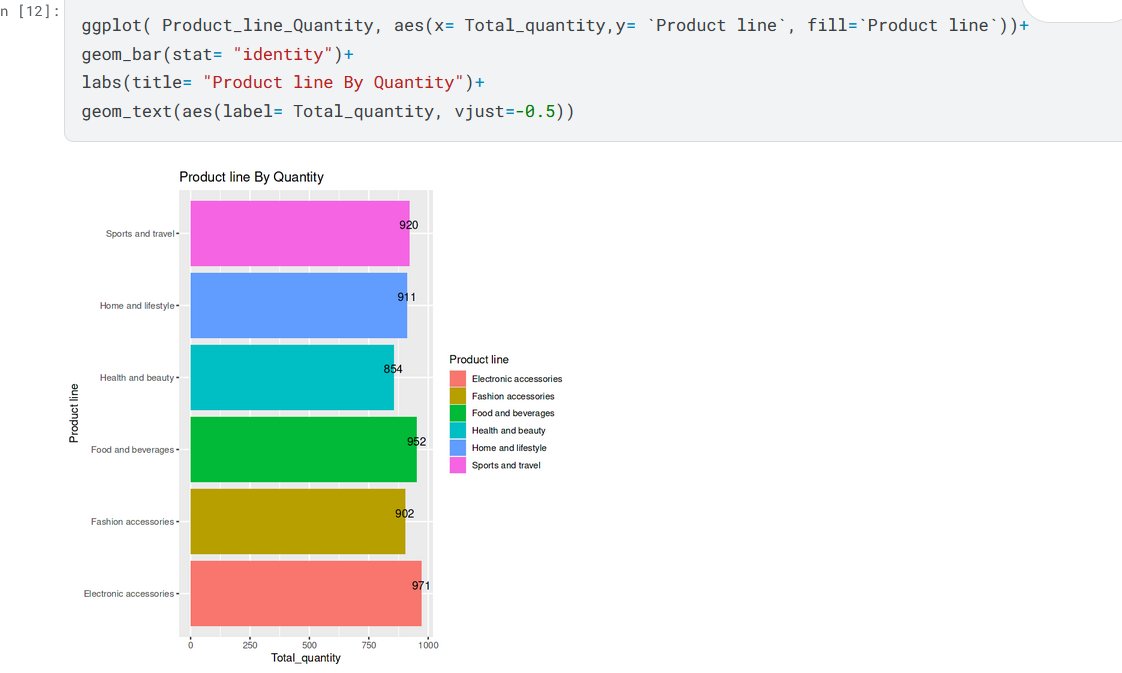This screenshot has height=673, width=1122.
Task: Click the value label 920
Action: tap(409, 225)
